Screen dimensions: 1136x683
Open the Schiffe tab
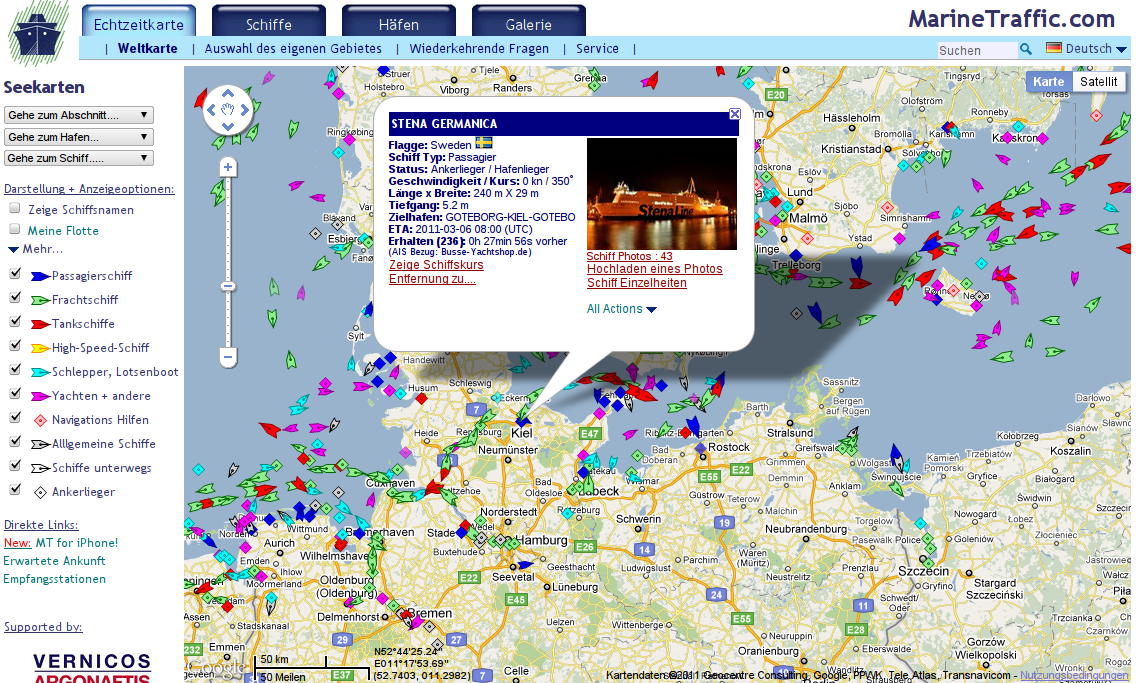click(x=269, y=22)
